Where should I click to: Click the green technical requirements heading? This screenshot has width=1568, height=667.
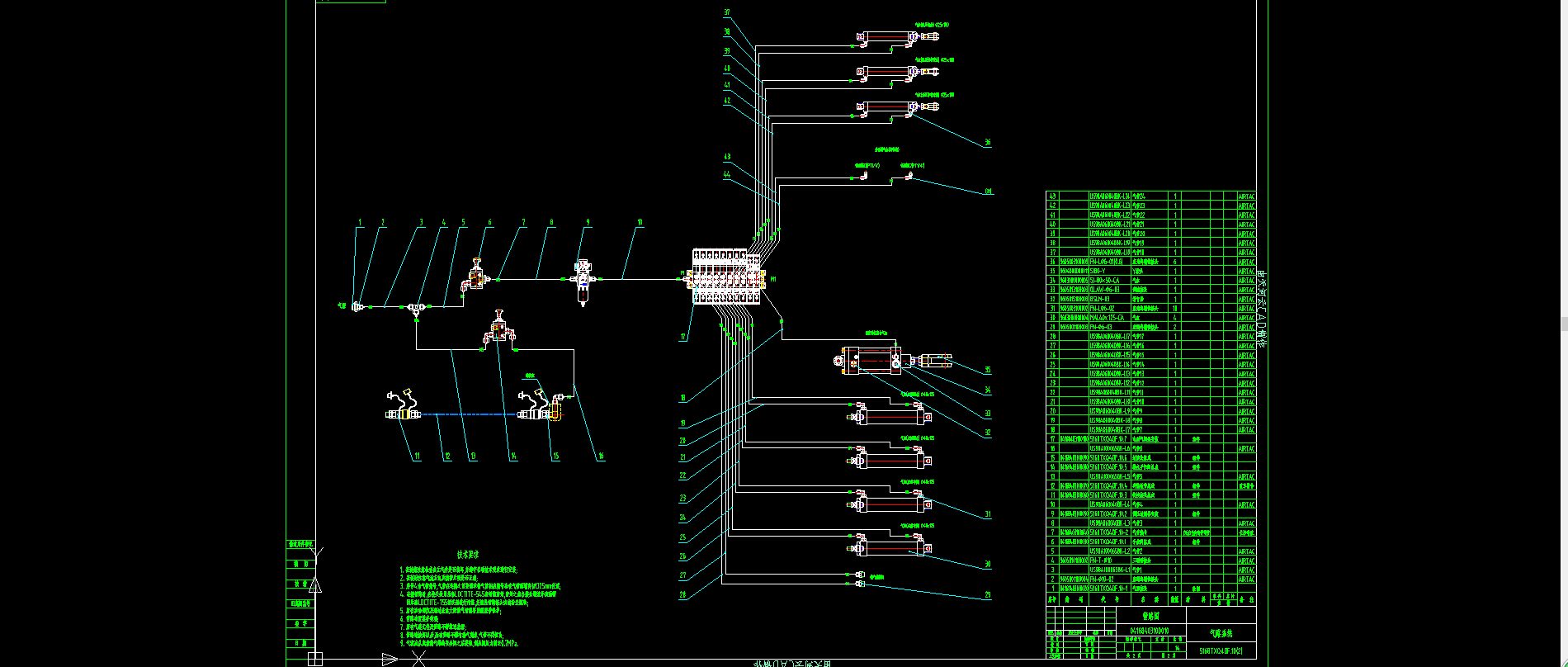click(468, 555)
